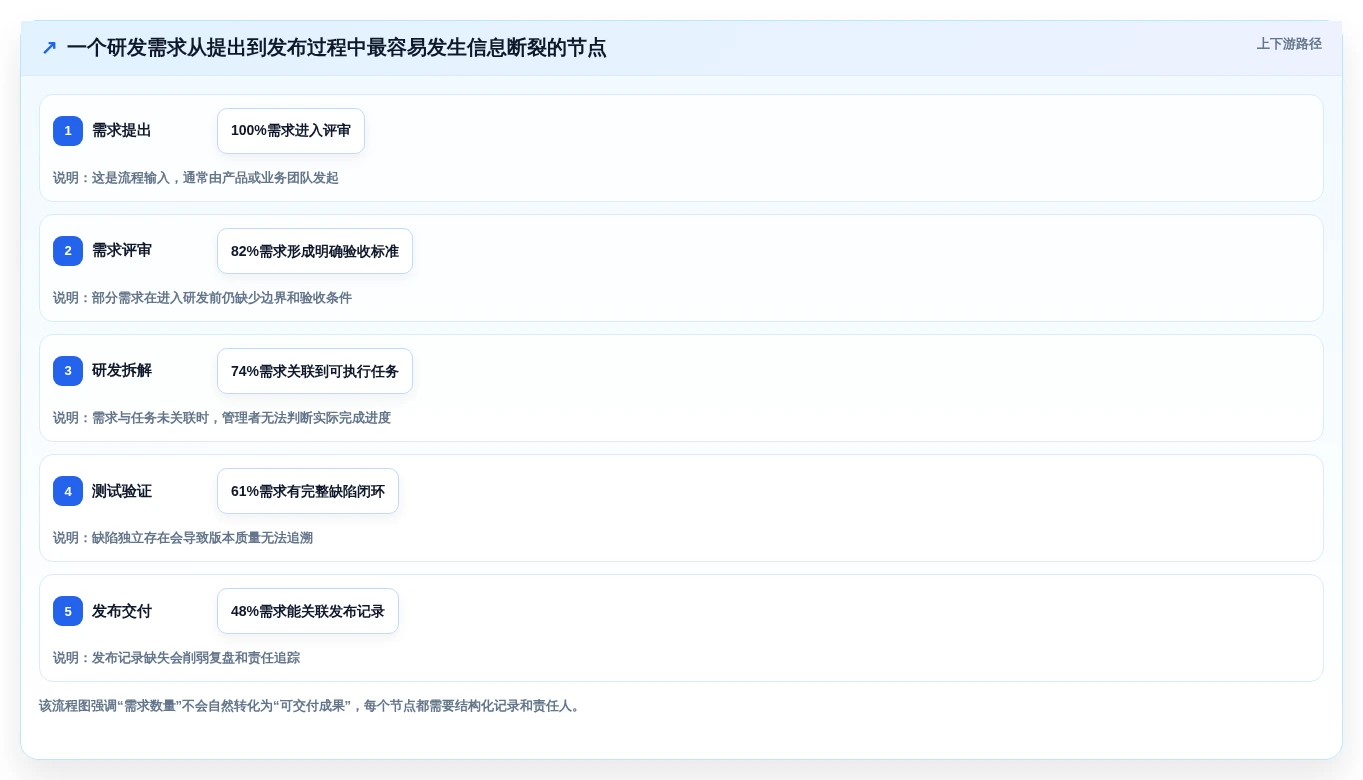Click the 48%需求能关联发布记录 chip
Screen dimensions: 1363x780
point(308,611)
